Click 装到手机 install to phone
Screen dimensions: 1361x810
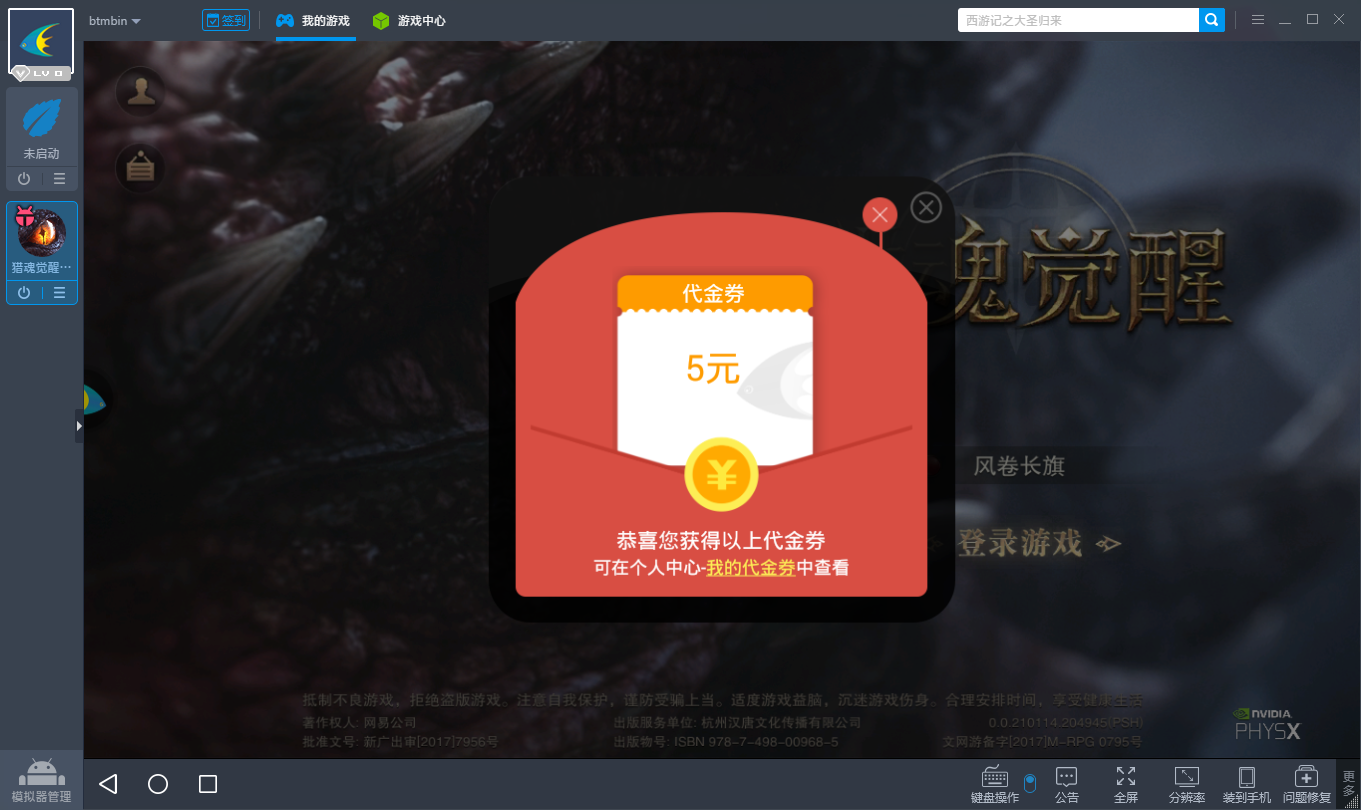pos(1247,785)
